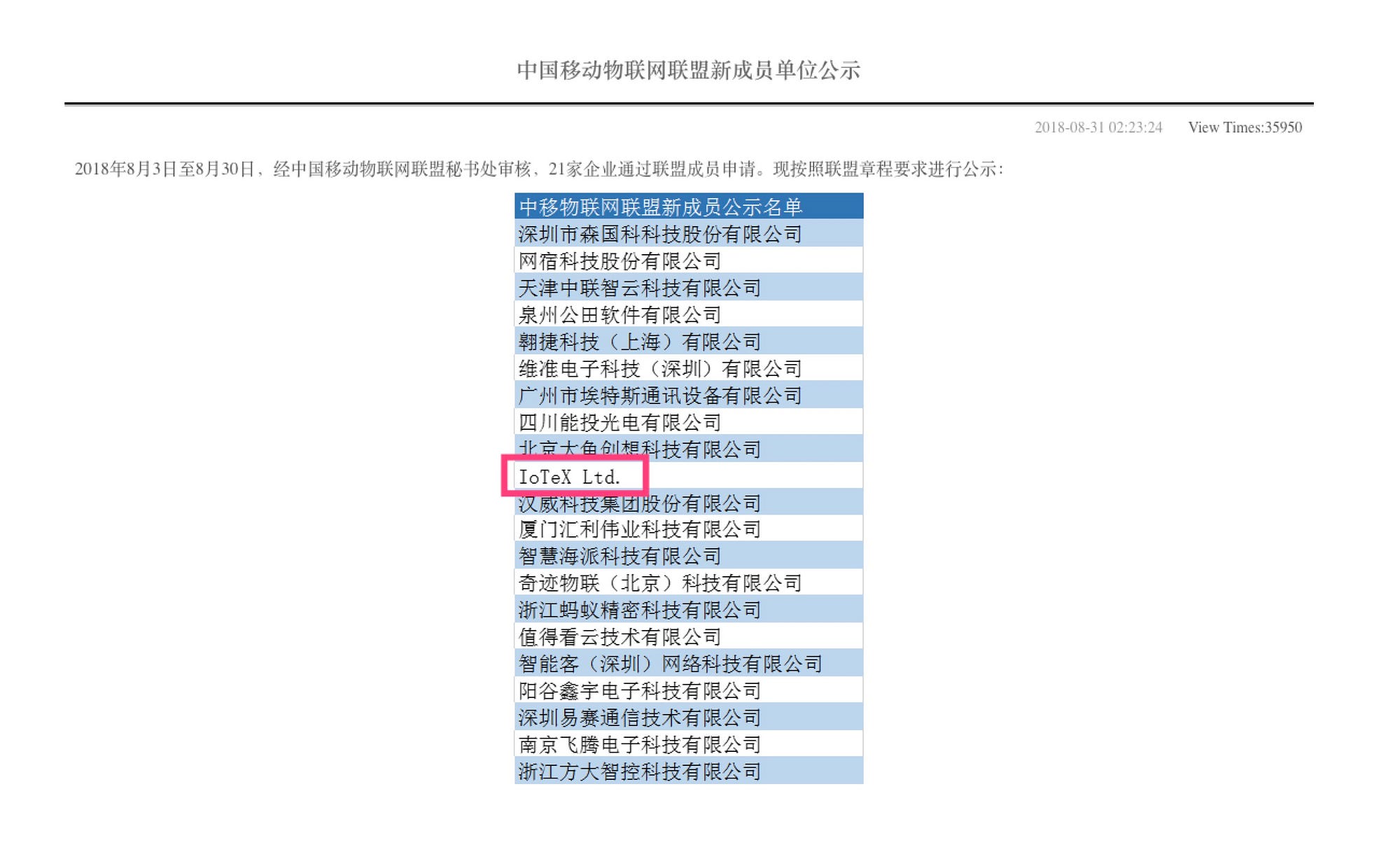Select row 网宿科技股份有限公司
Screen dimensions: 1400x866
click(x=689, y=260)
